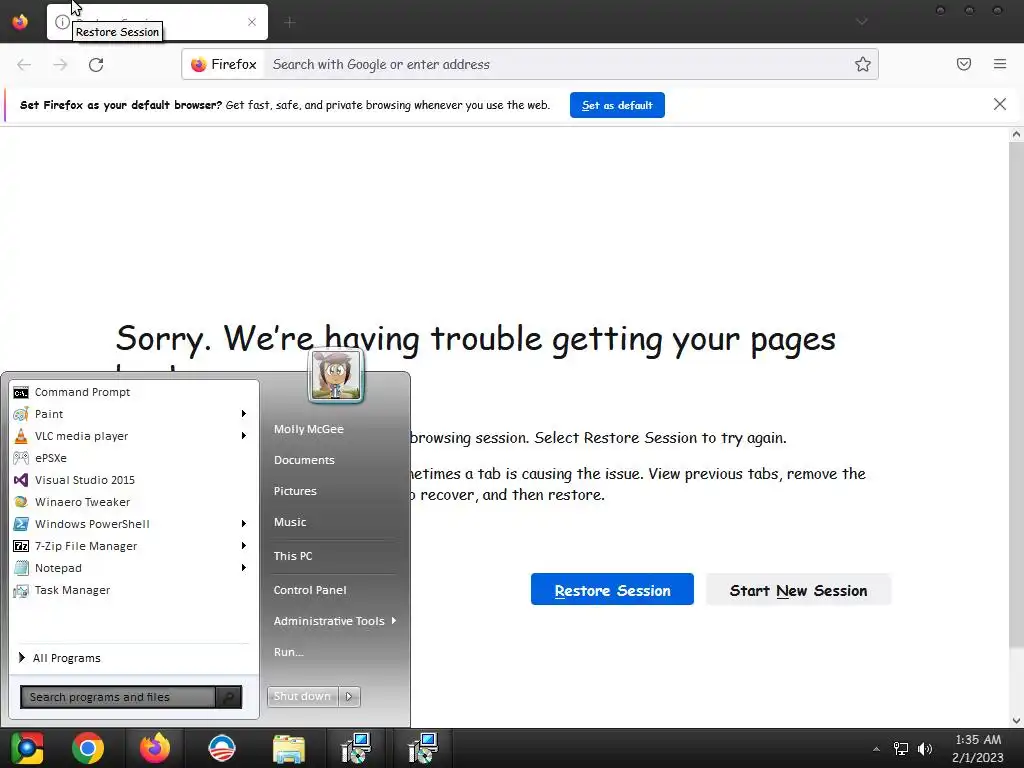Viewport: 1024px width, 768px height.
Task: Click the Firefox identity label in address bar
Action: [223, 64]
